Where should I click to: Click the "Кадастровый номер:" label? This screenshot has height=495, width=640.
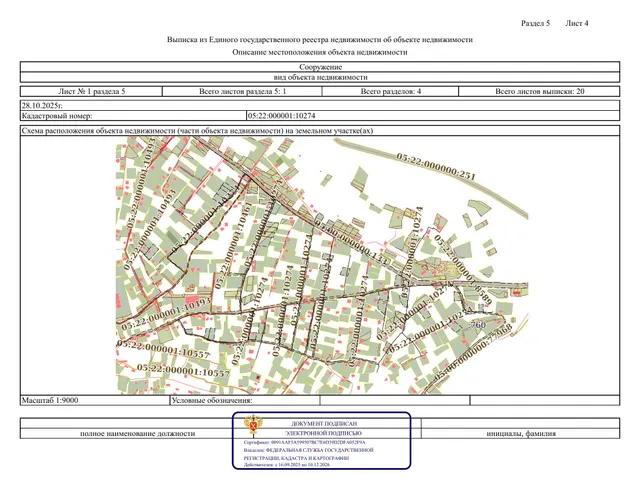[x=57, y=116]
